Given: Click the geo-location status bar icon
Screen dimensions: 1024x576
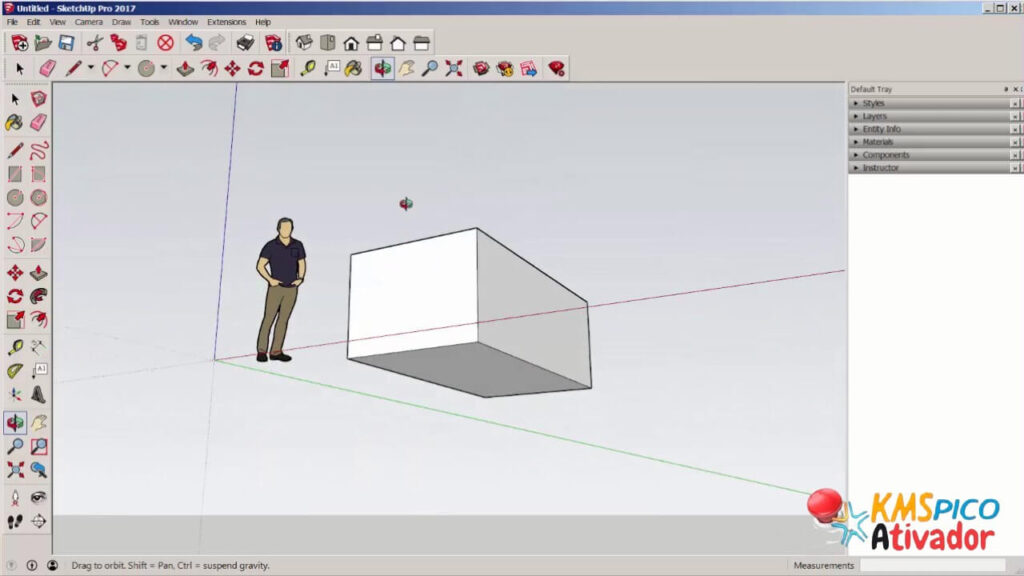Looking at the screenshot, I should 13,565.
